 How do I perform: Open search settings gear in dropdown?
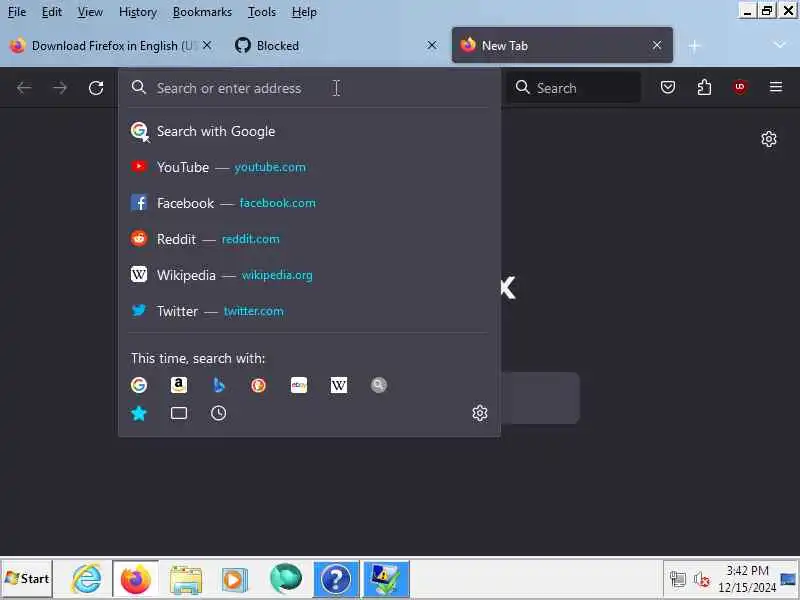(x=480, y=413)
